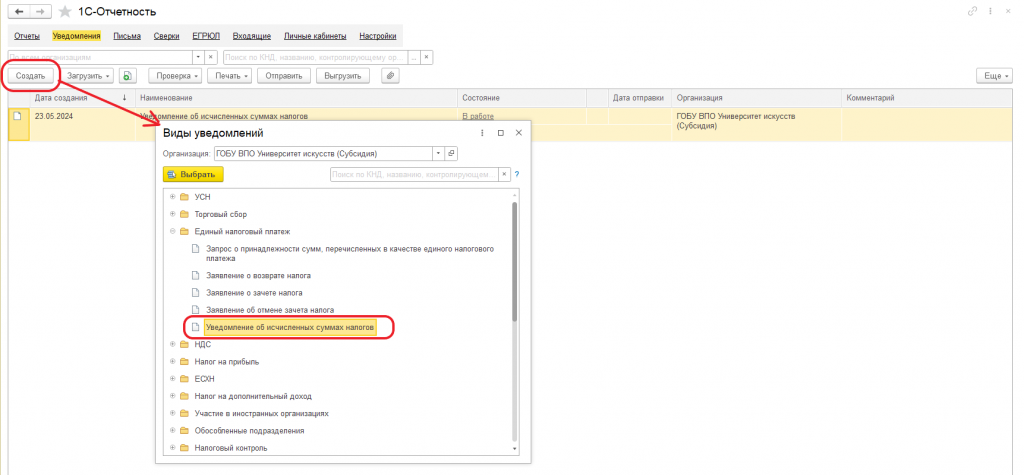The height and width of the screenshot is (475, 1024).
Task: Click the Организация column header
Action: click(757, 98)
